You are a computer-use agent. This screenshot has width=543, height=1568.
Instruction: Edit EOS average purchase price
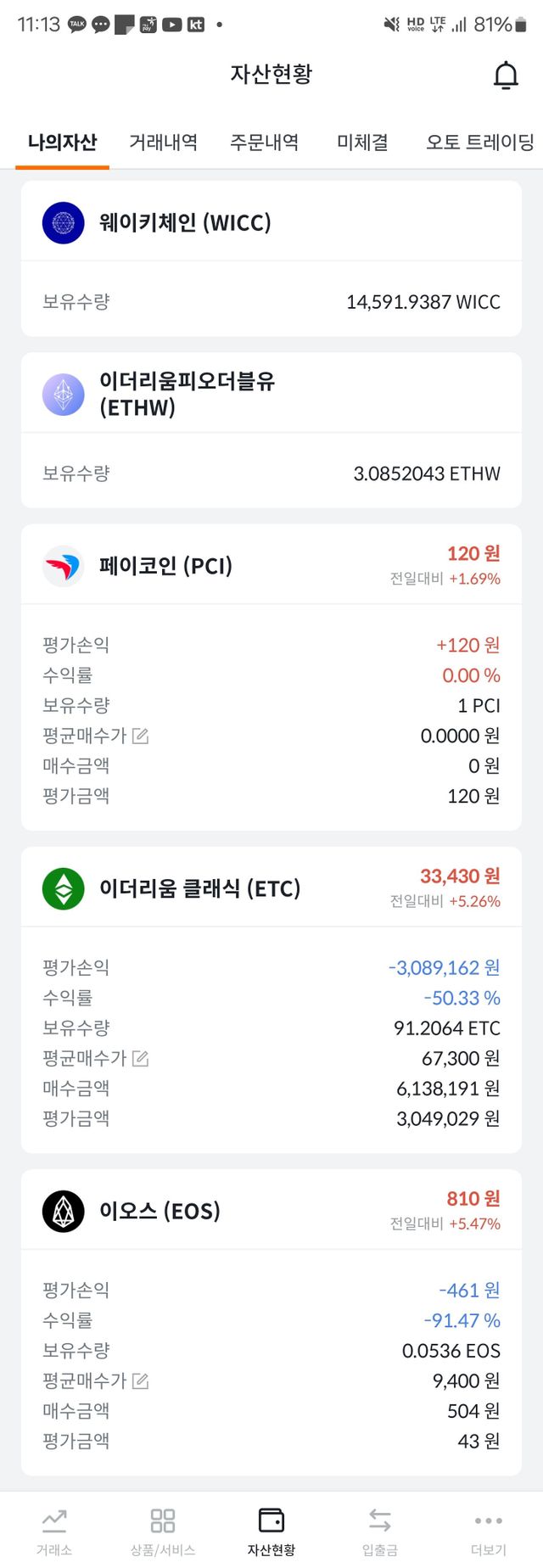point(141,1380)
